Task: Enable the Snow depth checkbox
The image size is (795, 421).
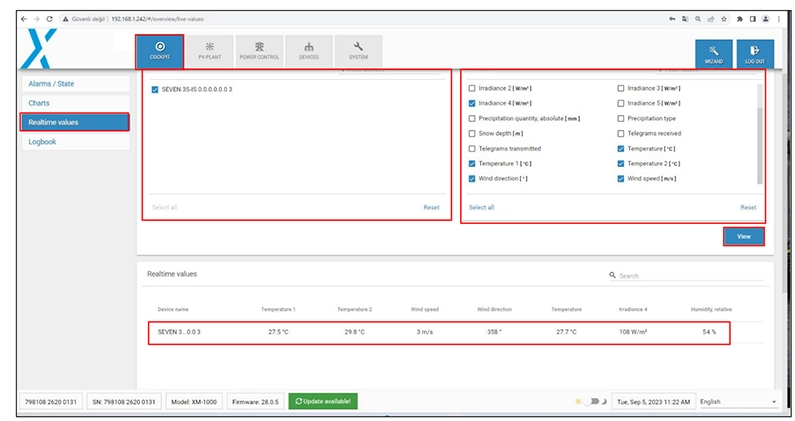Action: [472, 133]
